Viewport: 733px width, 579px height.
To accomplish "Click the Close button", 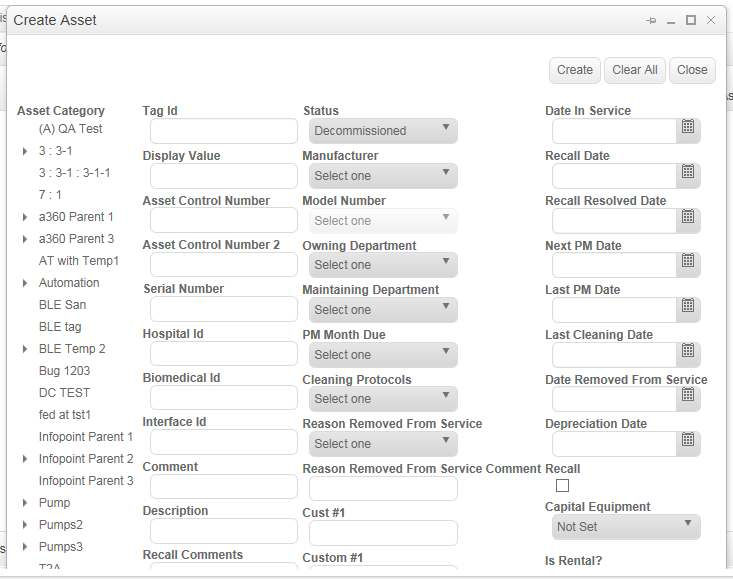I will (692, 70).
